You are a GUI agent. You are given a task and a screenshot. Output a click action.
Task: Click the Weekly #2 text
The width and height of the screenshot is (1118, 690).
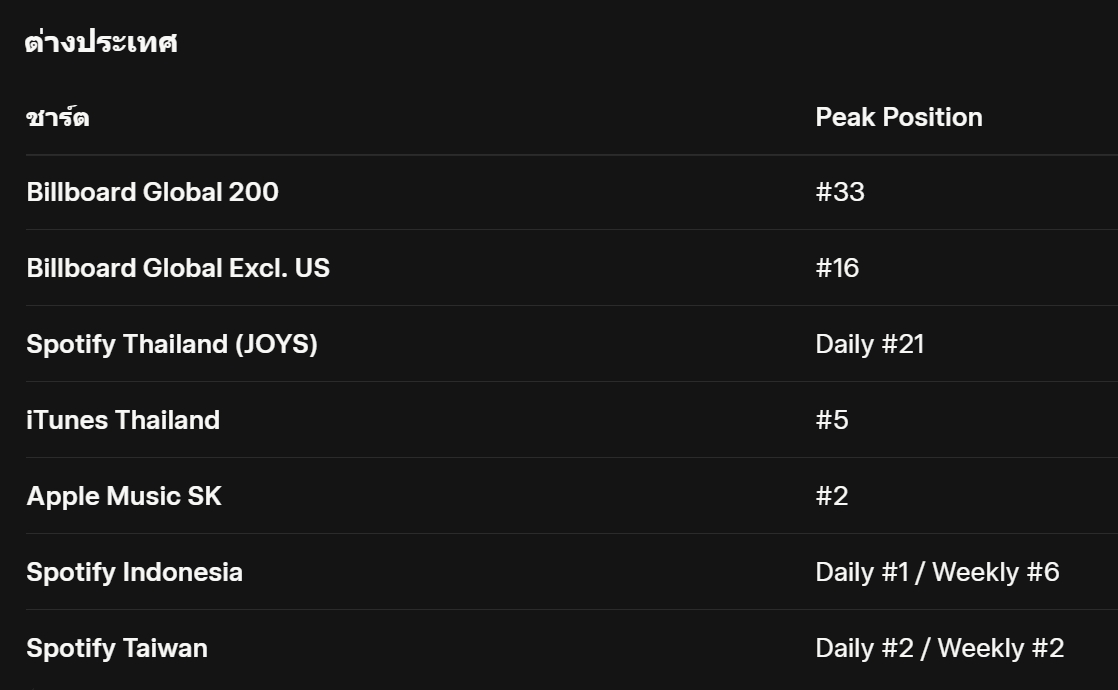1000,648
